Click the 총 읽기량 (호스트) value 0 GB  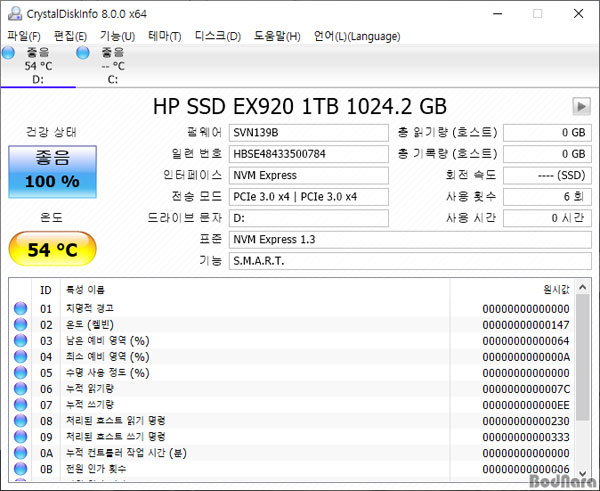[x=547, y=133]
